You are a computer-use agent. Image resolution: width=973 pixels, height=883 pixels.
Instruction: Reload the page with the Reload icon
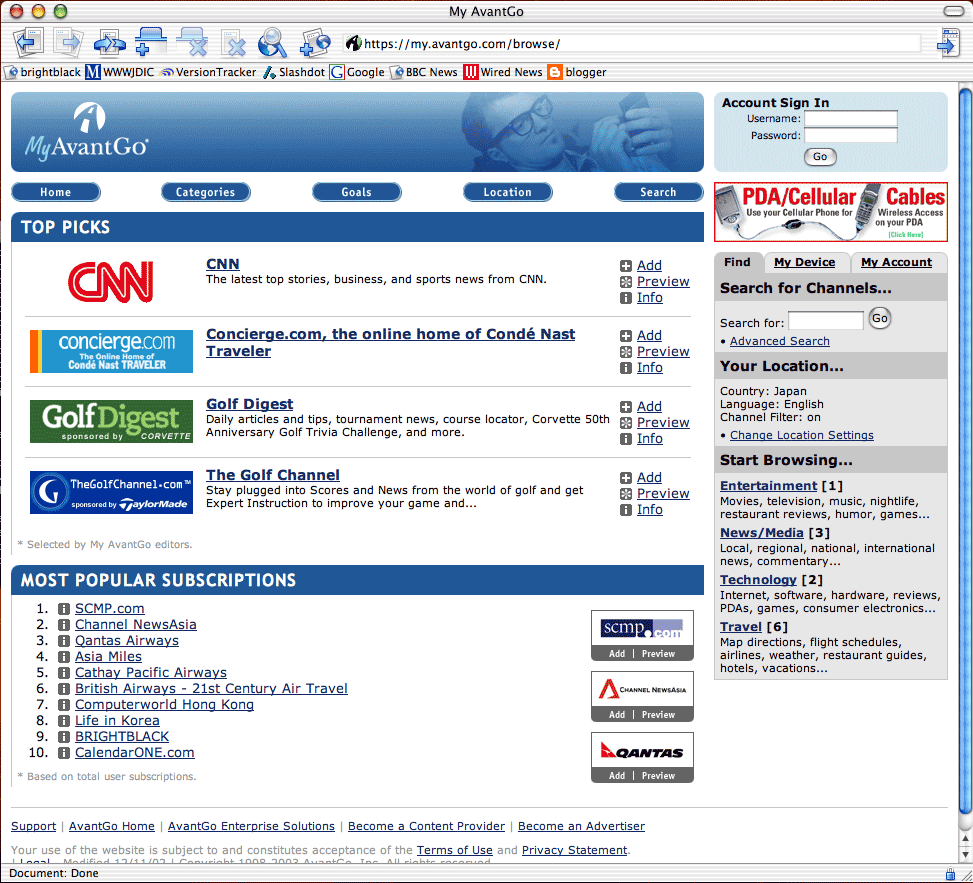[109, 43]
